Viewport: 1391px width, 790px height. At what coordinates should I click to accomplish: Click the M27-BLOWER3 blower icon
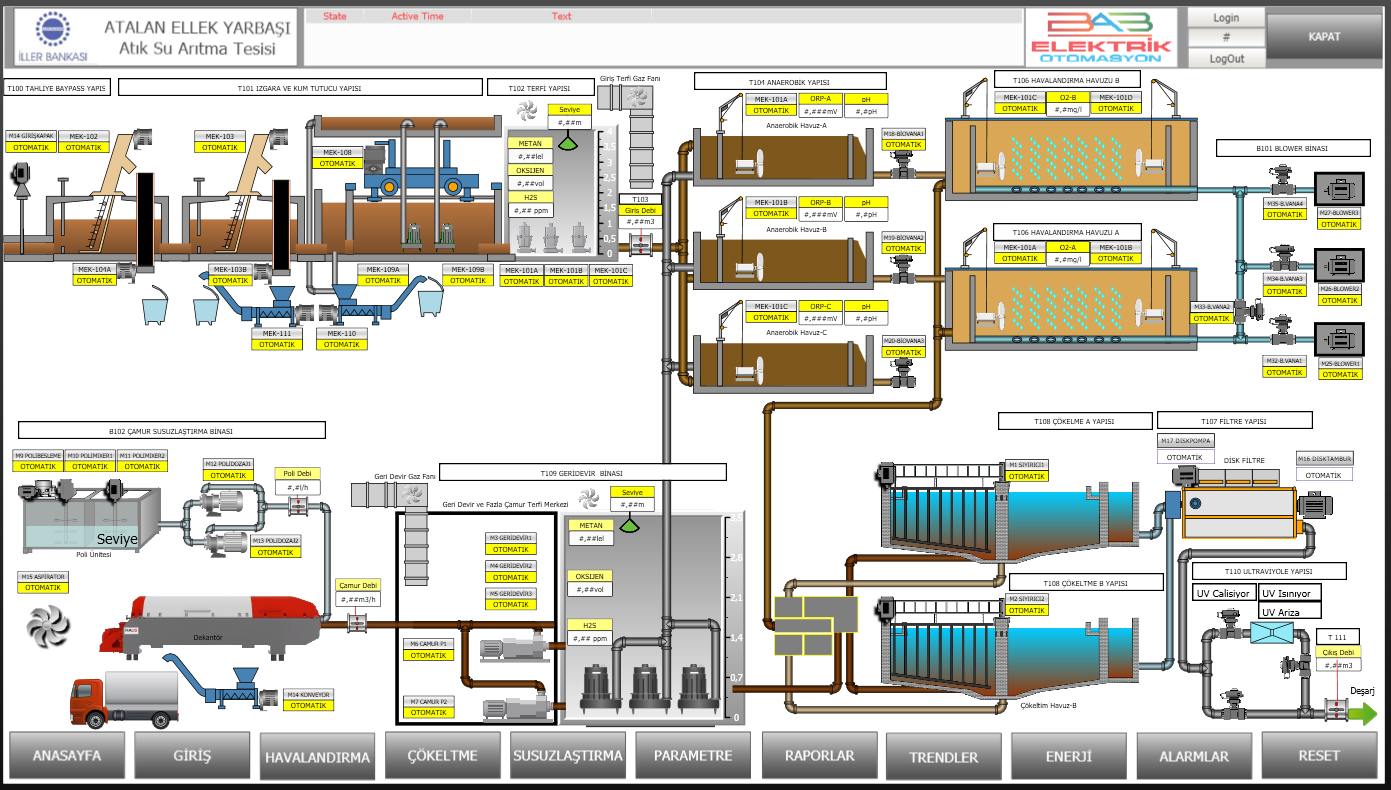[x=1338, y=189]
